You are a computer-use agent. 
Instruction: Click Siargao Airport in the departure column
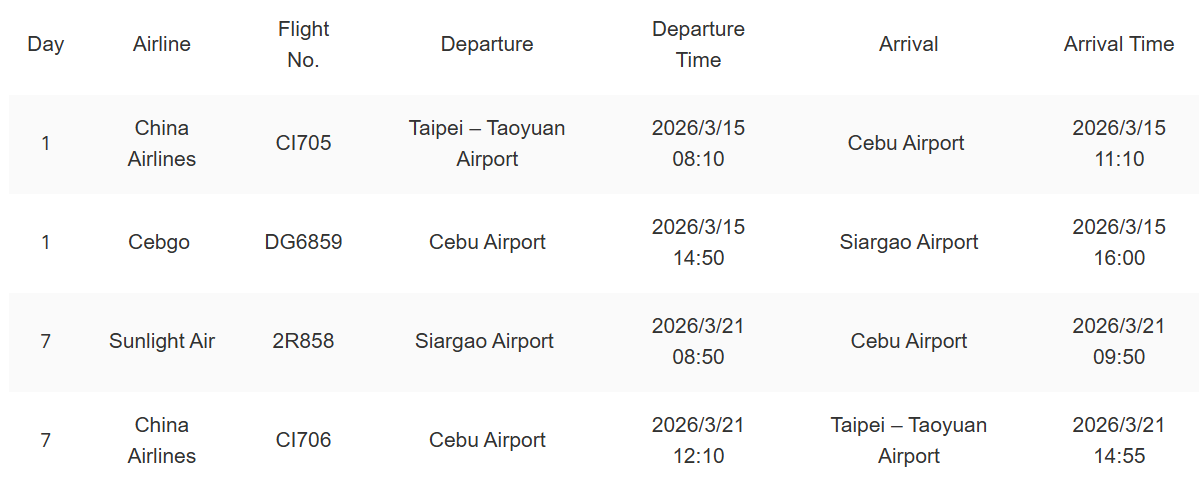tap(485, 341)
